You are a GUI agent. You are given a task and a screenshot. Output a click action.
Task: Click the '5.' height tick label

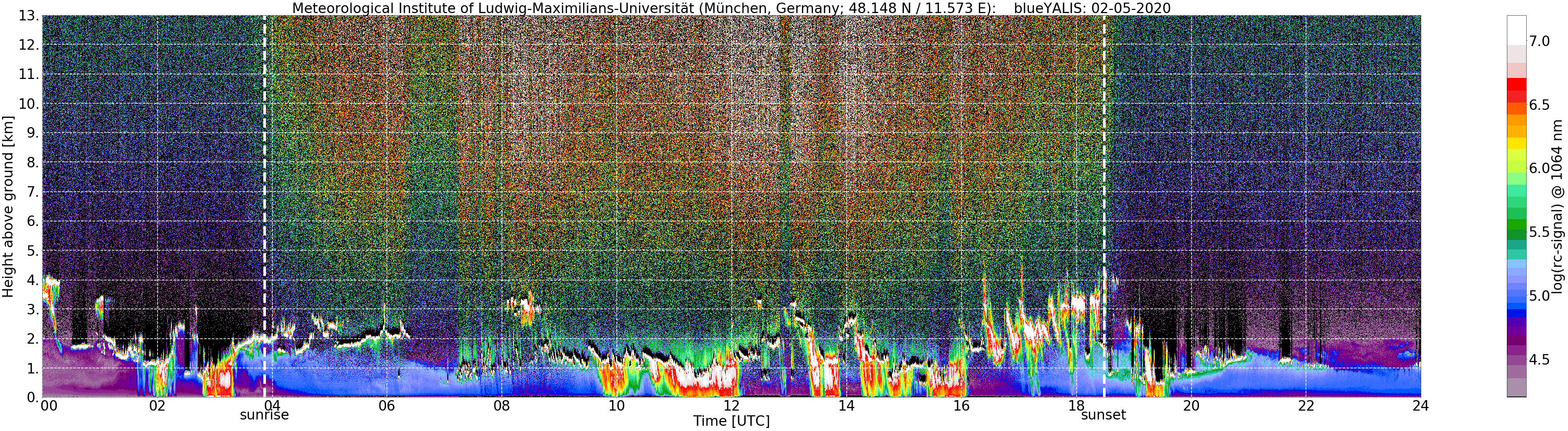pyautogui.click(x=32, y=251)
